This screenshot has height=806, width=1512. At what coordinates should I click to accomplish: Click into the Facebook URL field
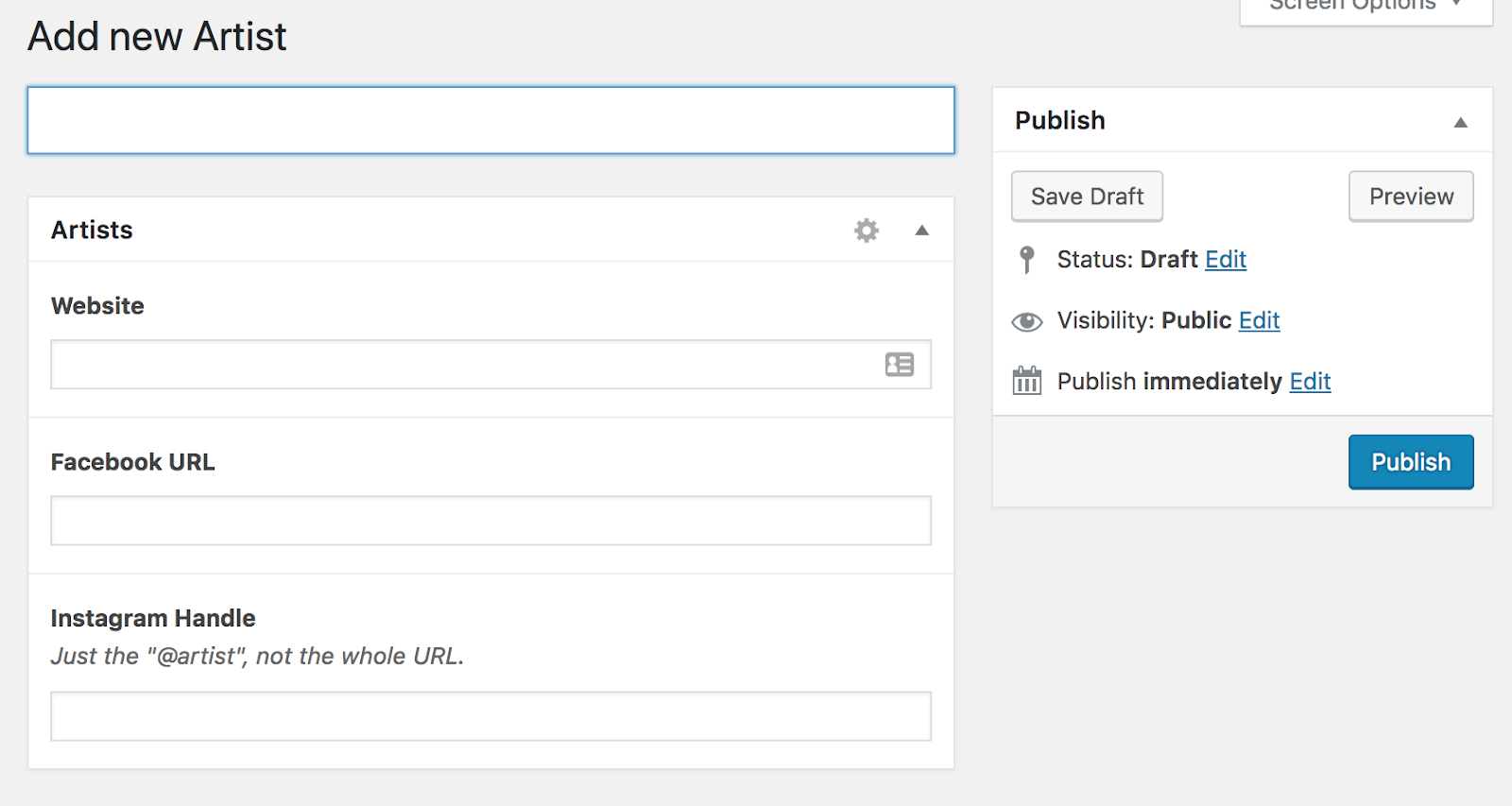pyautogui.click(x=490, y=521)
